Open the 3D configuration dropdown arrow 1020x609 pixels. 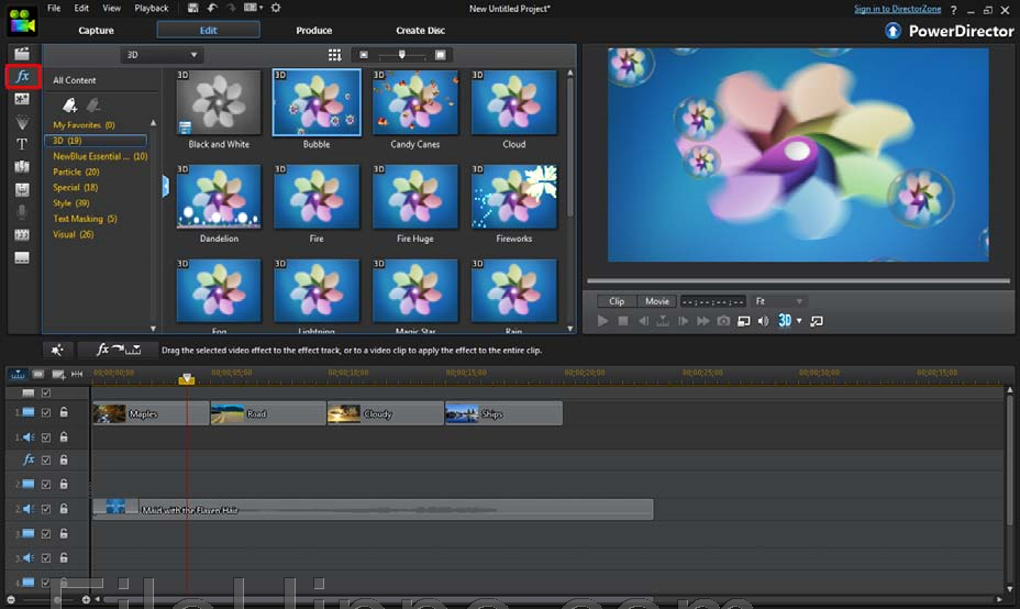click(x=799, y=321)
